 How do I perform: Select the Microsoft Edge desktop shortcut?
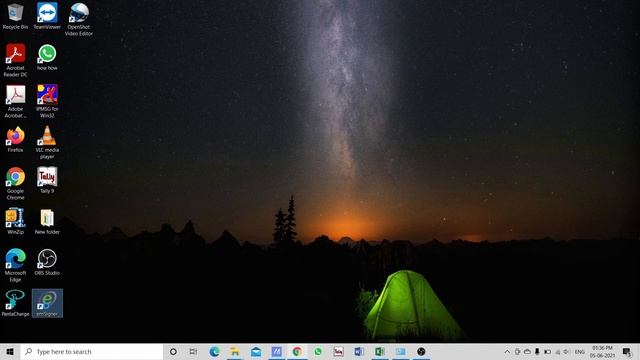[16, 265]
